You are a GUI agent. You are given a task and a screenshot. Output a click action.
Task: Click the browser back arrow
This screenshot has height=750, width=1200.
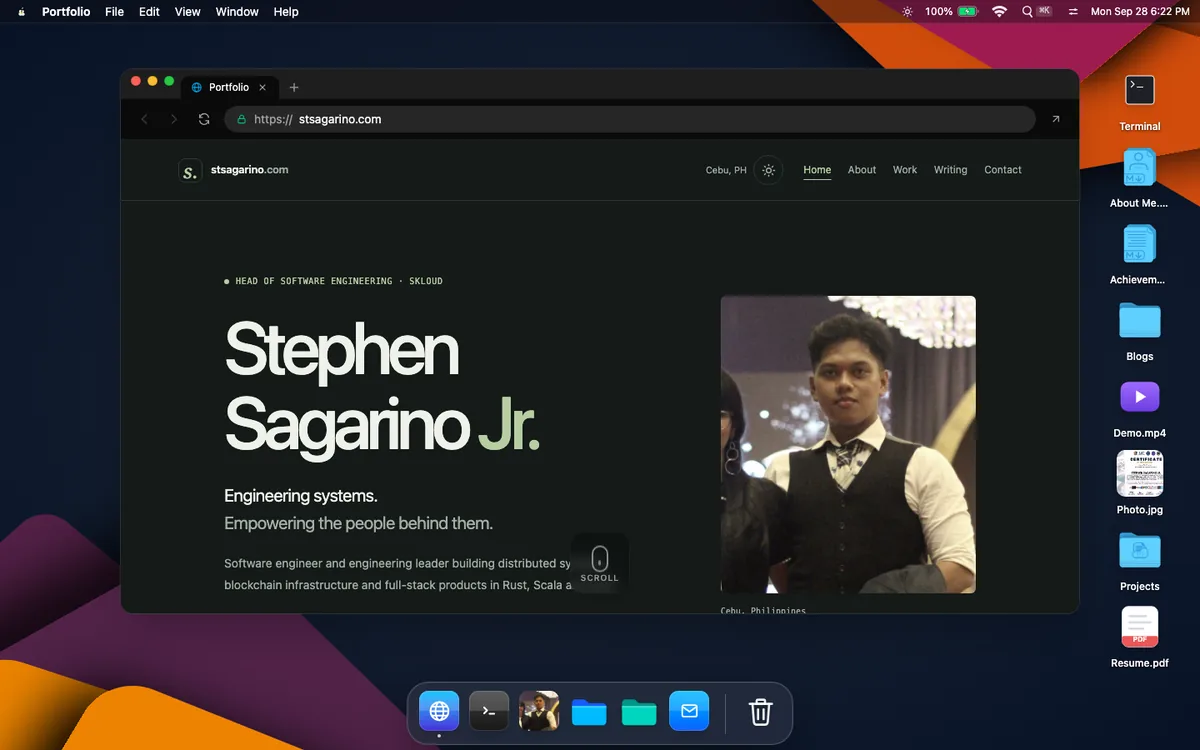144,119
